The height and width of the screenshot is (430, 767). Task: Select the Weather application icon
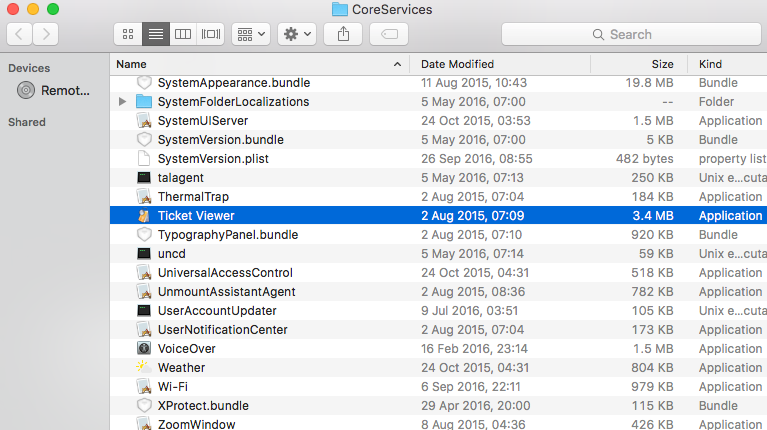[x=144, y=367]
